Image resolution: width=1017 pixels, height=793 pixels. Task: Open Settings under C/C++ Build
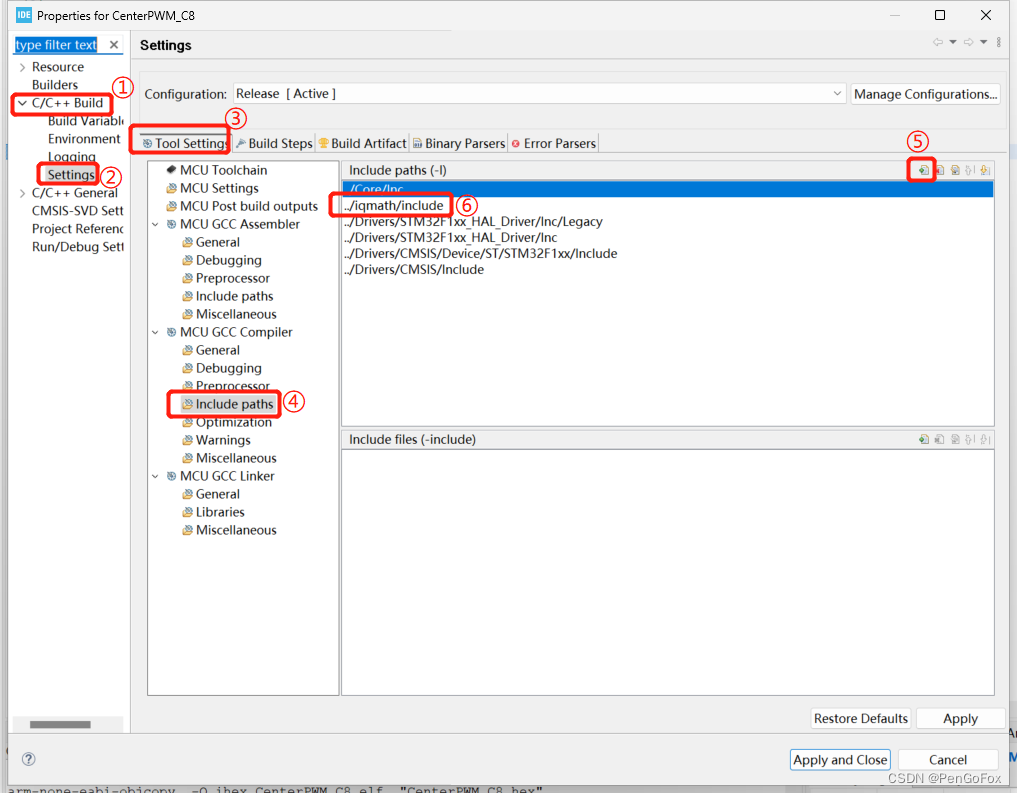(71, 174)
